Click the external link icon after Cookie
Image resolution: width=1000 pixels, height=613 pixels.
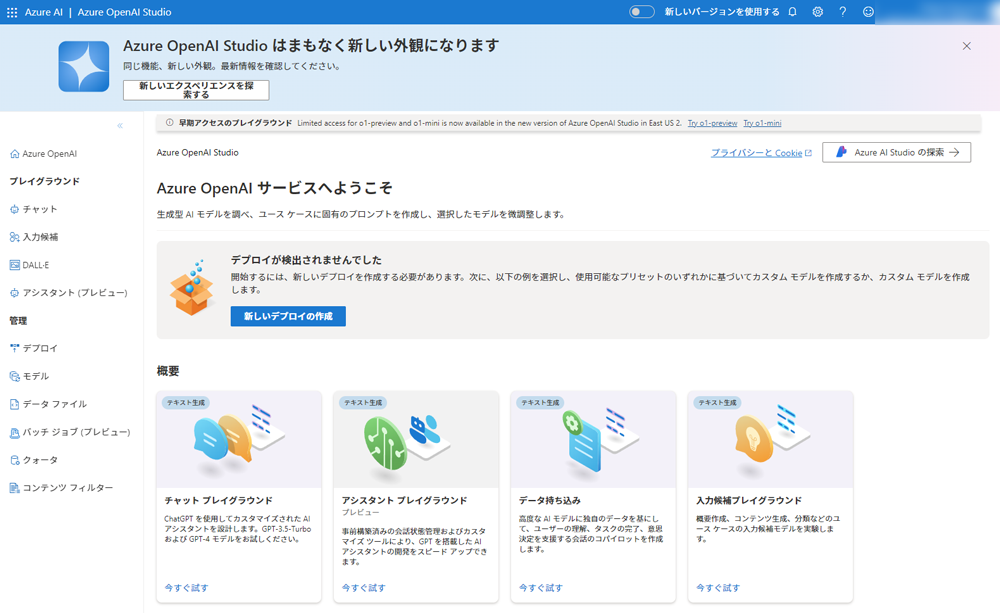(809, 153)
